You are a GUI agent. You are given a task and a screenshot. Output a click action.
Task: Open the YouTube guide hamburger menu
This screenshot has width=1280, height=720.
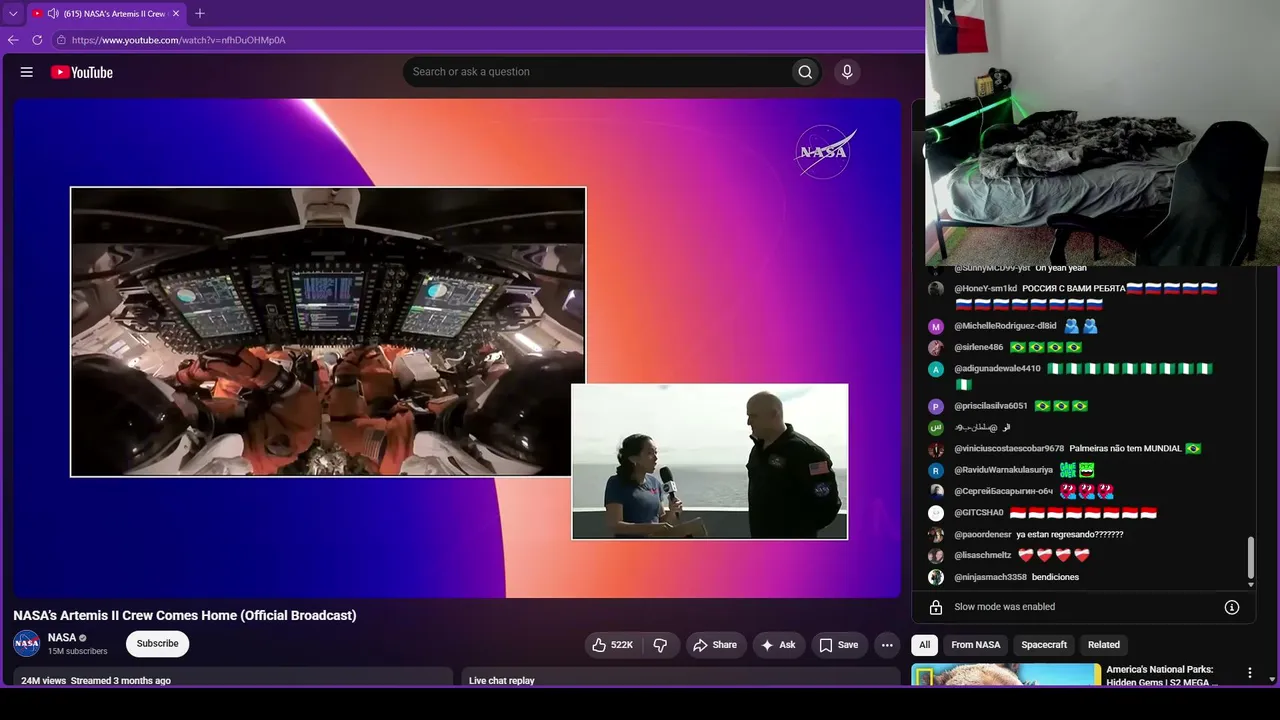[x=27, y=72]
